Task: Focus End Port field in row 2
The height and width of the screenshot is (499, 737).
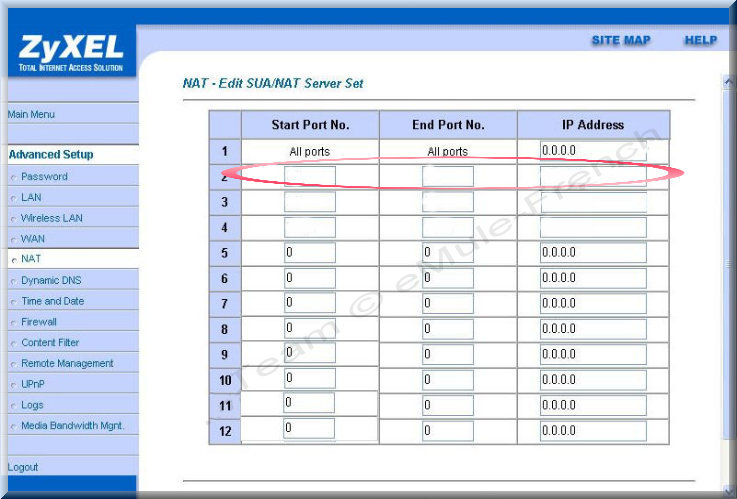Action: tap(447, 176)
